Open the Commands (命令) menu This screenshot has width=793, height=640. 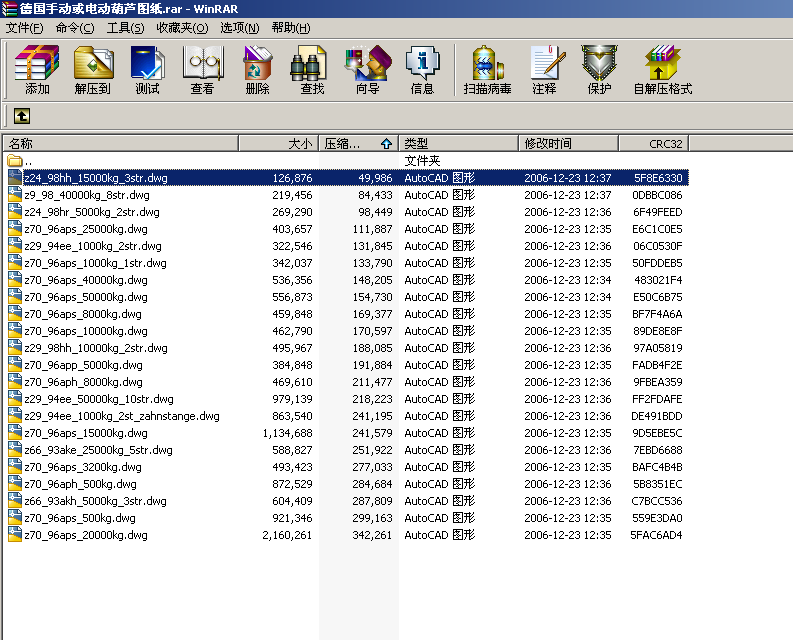(75, 28)
